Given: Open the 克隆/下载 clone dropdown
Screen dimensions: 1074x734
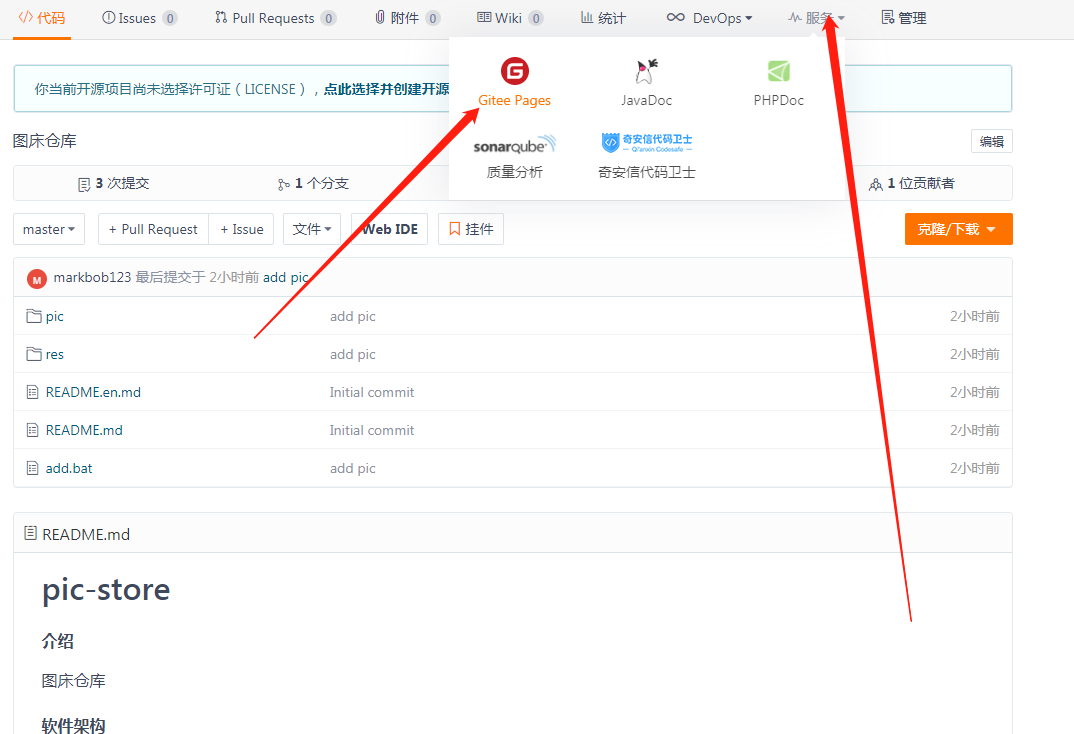Looking at the screenshot, I should click(958, 229).
